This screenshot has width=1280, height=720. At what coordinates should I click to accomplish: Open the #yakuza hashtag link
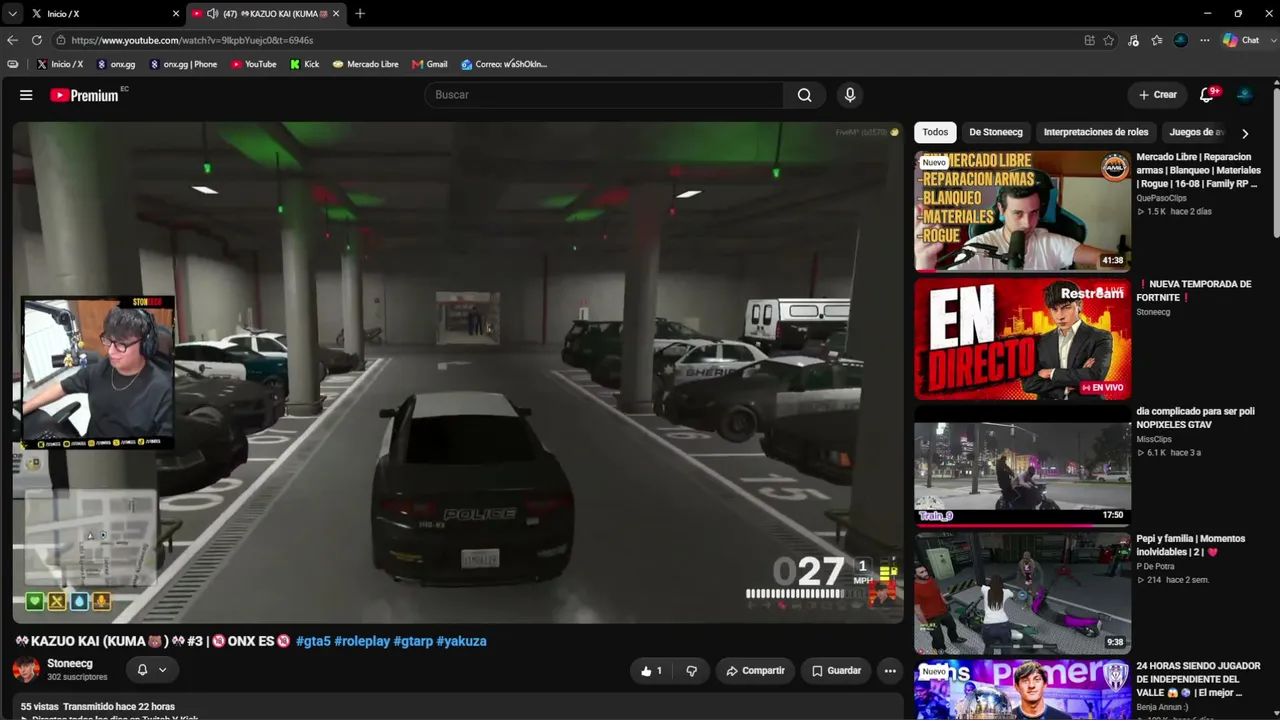(x=462, y=641)
